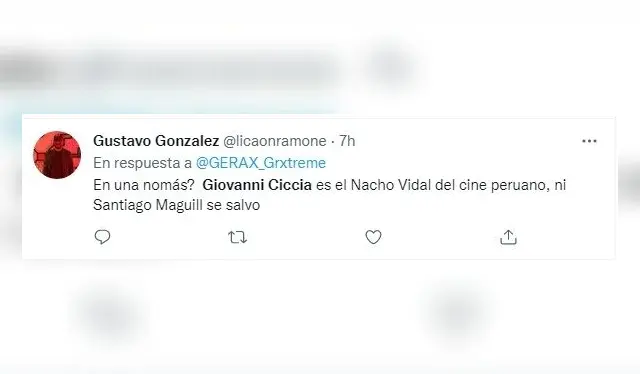640x374 pixels.
Task: Click the 7h timestamp of the tweet
Action: [347, 141]
